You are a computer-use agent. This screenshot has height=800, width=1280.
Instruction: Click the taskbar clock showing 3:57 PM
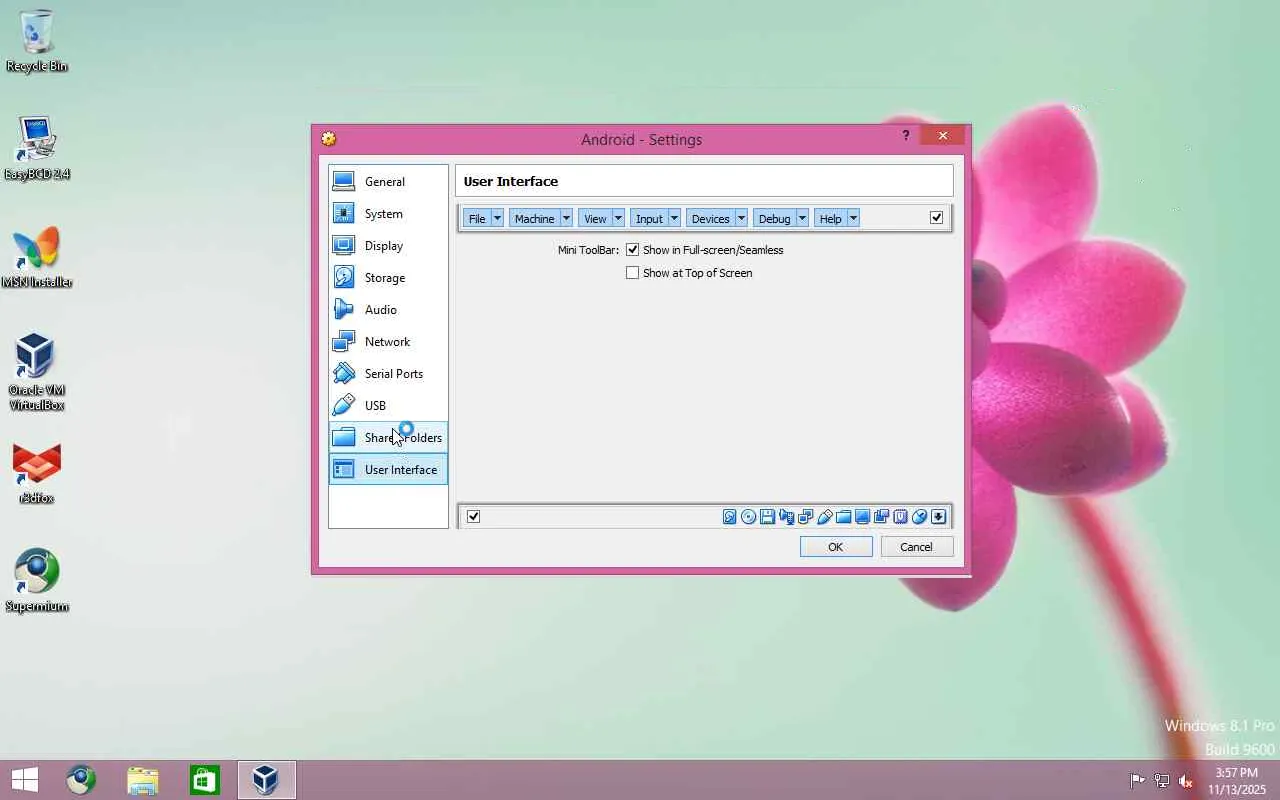coord(1236,781)
